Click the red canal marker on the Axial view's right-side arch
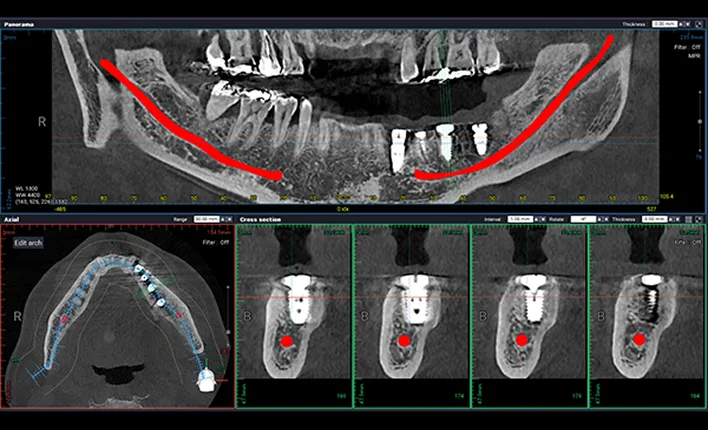 coord(179,314)
